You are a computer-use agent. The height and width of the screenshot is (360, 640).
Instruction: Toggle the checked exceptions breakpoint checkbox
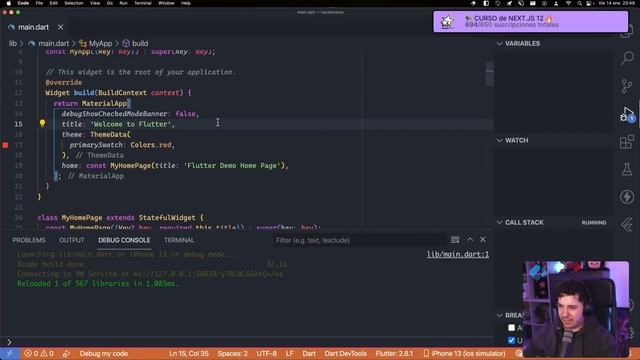[x=511, y=340]
